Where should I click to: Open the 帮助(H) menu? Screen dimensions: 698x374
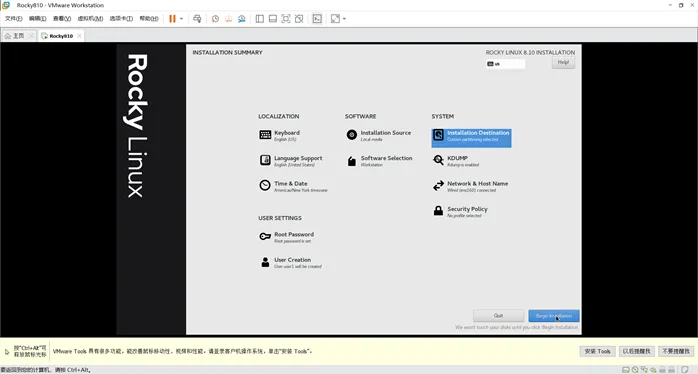click(x=149, y=19)
